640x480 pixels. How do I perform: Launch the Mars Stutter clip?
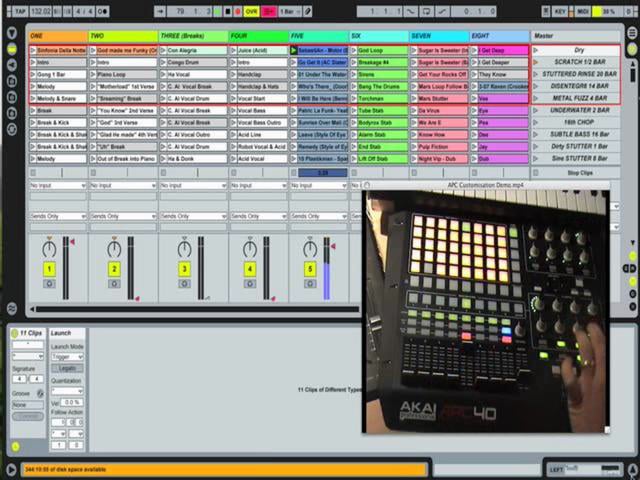[x=414, y=99]
